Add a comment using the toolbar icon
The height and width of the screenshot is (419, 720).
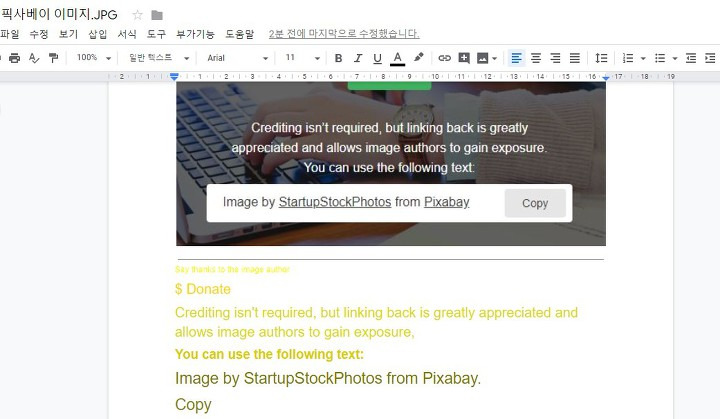pos(464,58)
